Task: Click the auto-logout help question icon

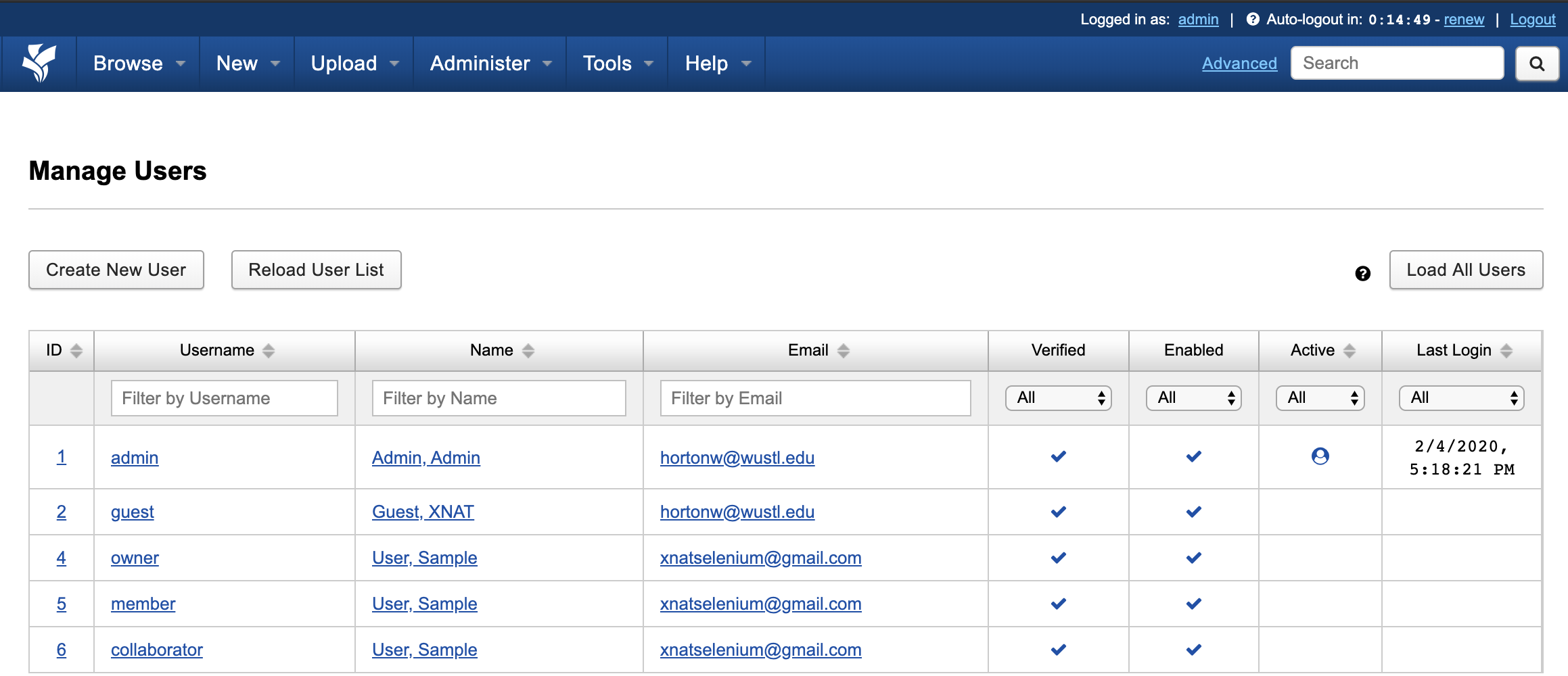Action: pos(1253,20)
